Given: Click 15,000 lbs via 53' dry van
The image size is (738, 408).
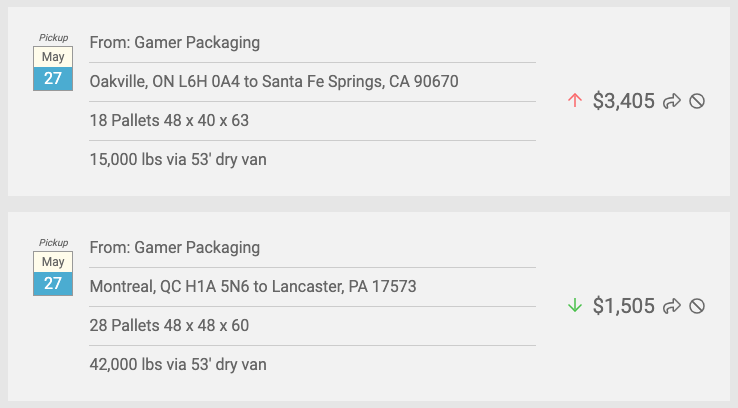Looking at the screenshot, I should click(x=178, y=160).
